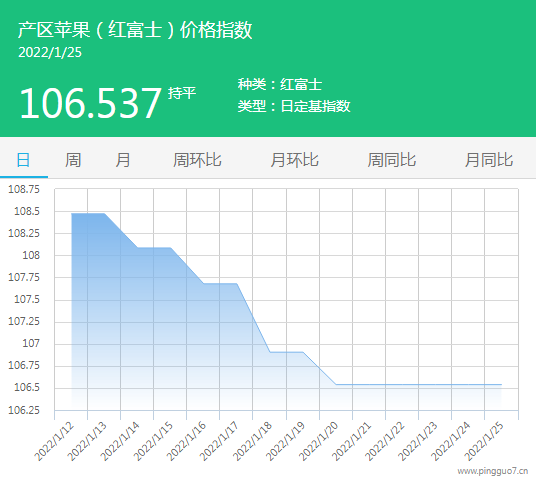This screenshot has width=536, height=482.
Task: Switch to the 周 weekly tab
Action: (x=73, y=160)
